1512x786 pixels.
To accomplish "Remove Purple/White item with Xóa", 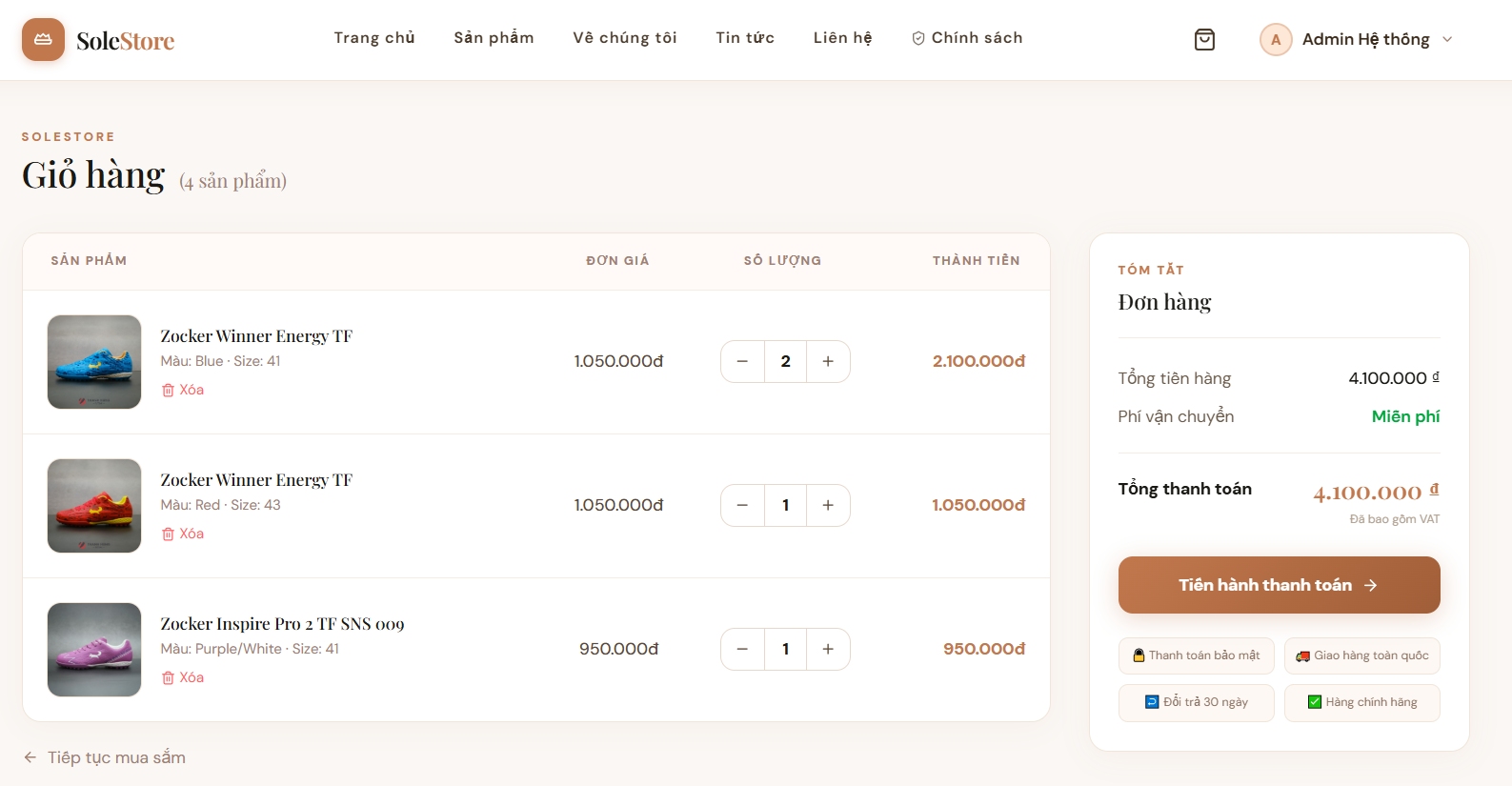I will point(183,677).
